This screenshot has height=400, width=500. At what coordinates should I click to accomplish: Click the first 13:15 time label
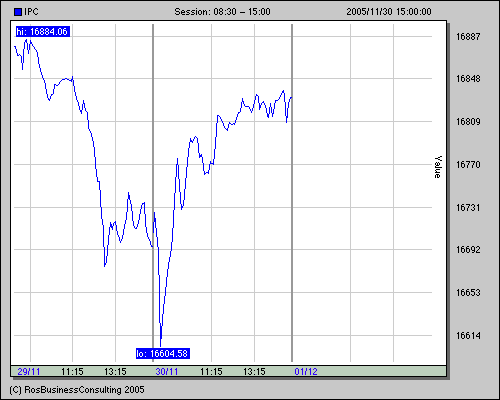(115, 371)
